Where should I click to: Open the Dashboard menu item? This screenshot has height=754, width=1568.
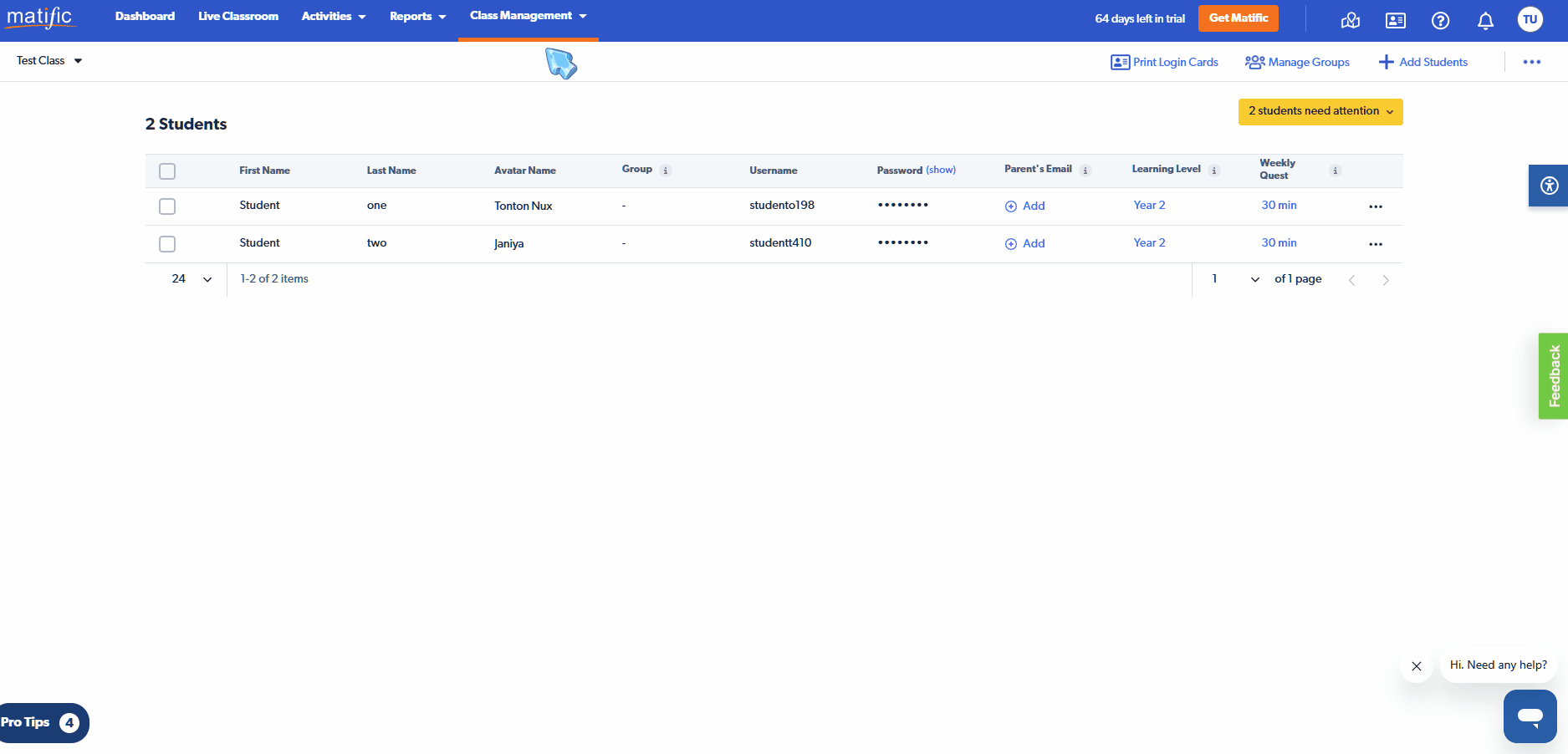145,16
